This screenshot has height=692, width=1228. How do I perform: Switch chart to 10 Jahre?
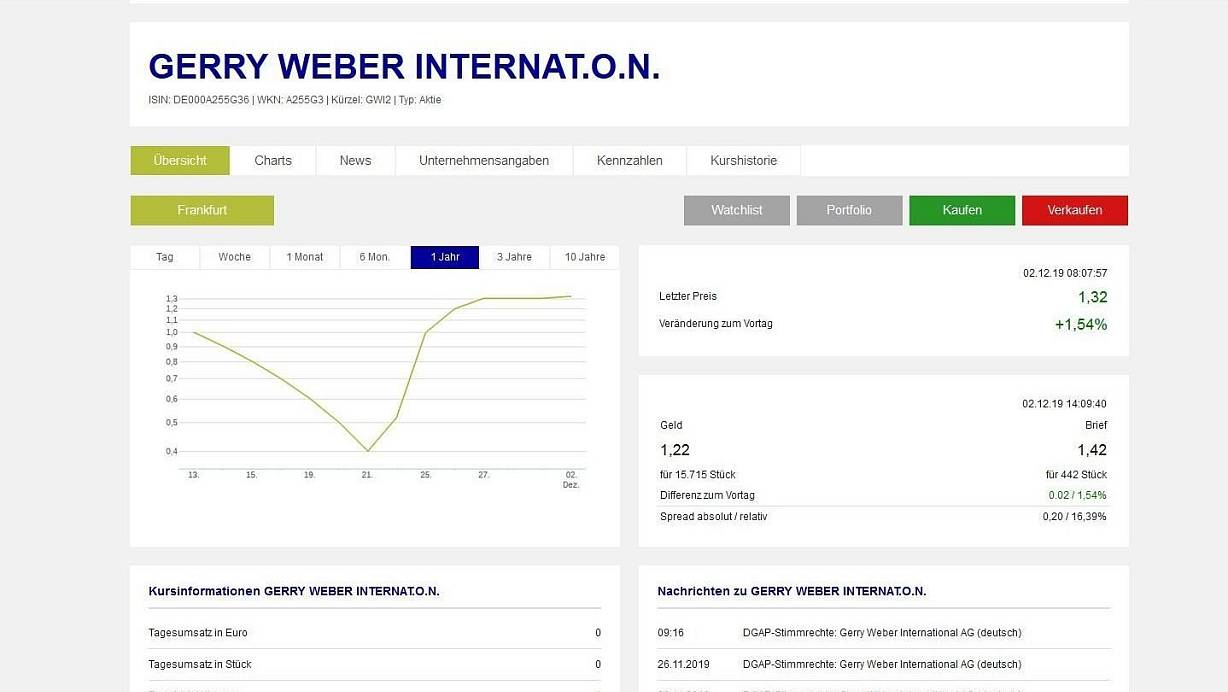[x=585, y=257]
